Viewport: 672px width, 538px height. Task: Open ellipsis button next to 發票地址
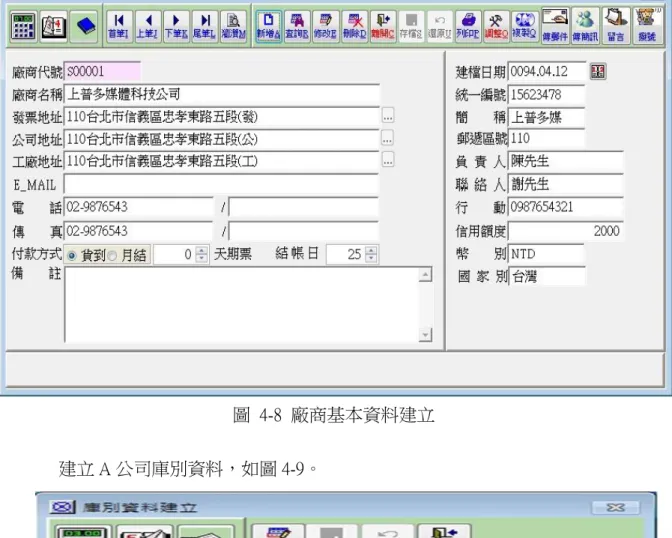(388, 116)
